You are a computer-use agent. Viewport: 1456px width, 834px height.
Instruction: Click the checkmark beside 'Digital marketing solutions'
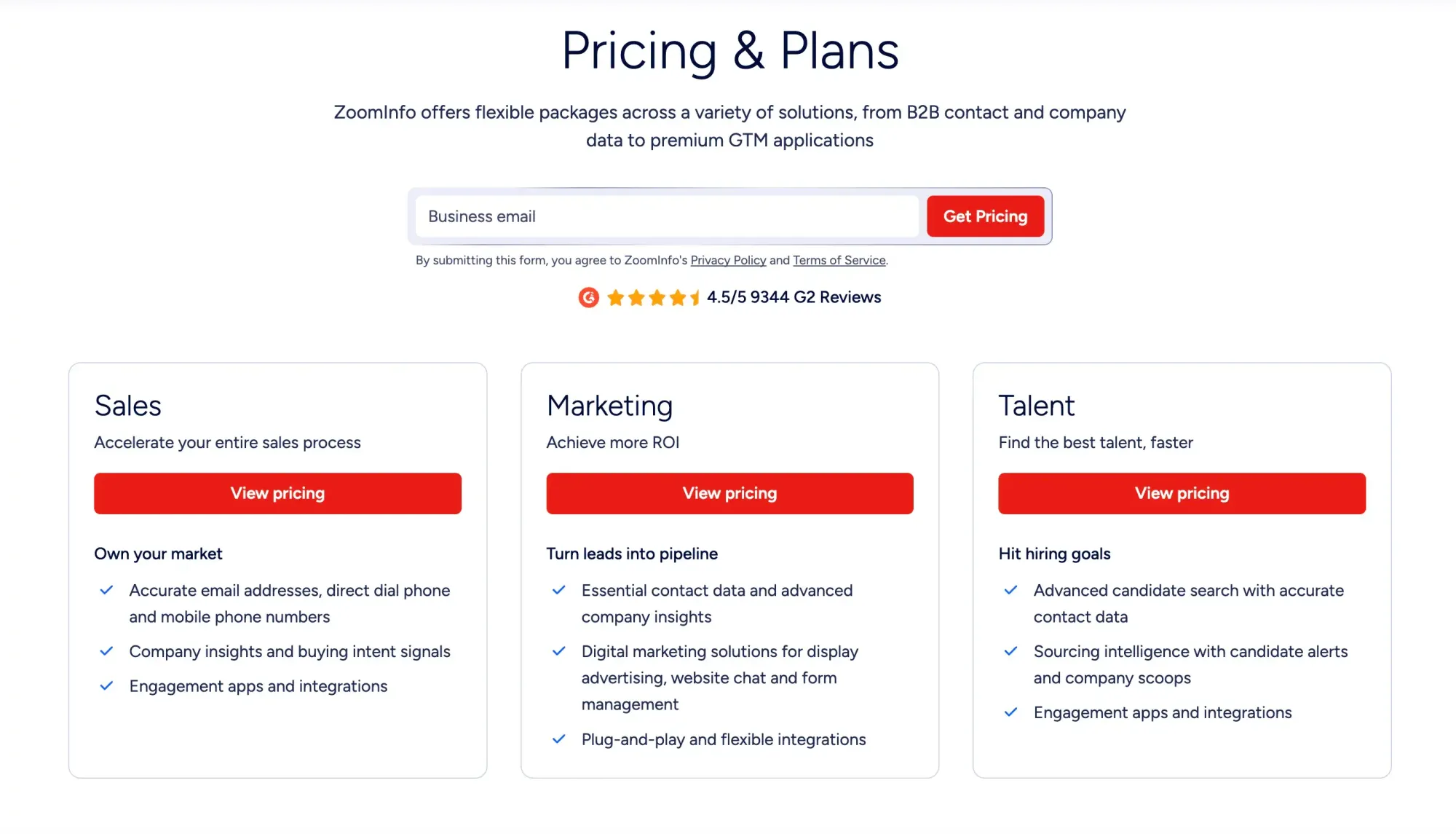[x=559, y=650]
